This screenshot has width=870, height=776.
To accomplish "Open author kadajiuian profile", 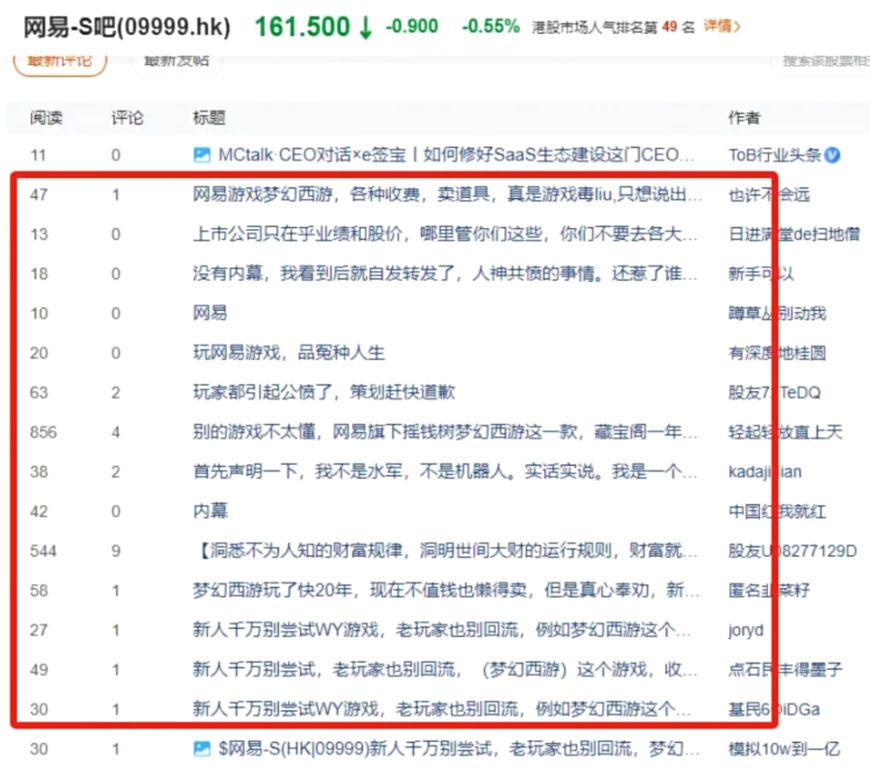I will pyautogui.click(x=765, y=471).
